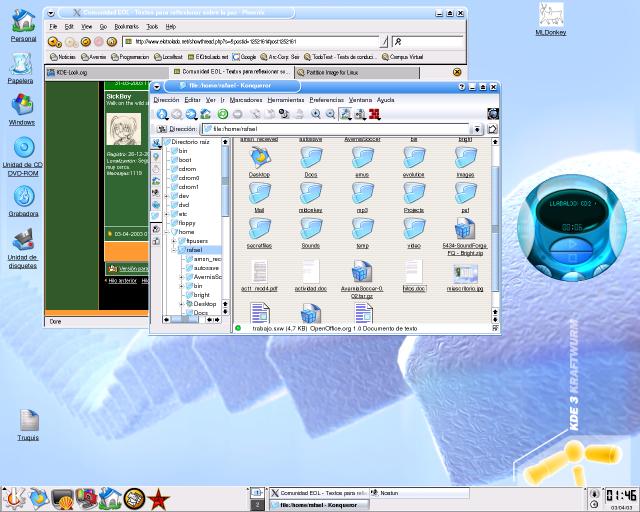Open the Papelera trash desktop icon
640x512 pixels.
[x=22, y=67]
